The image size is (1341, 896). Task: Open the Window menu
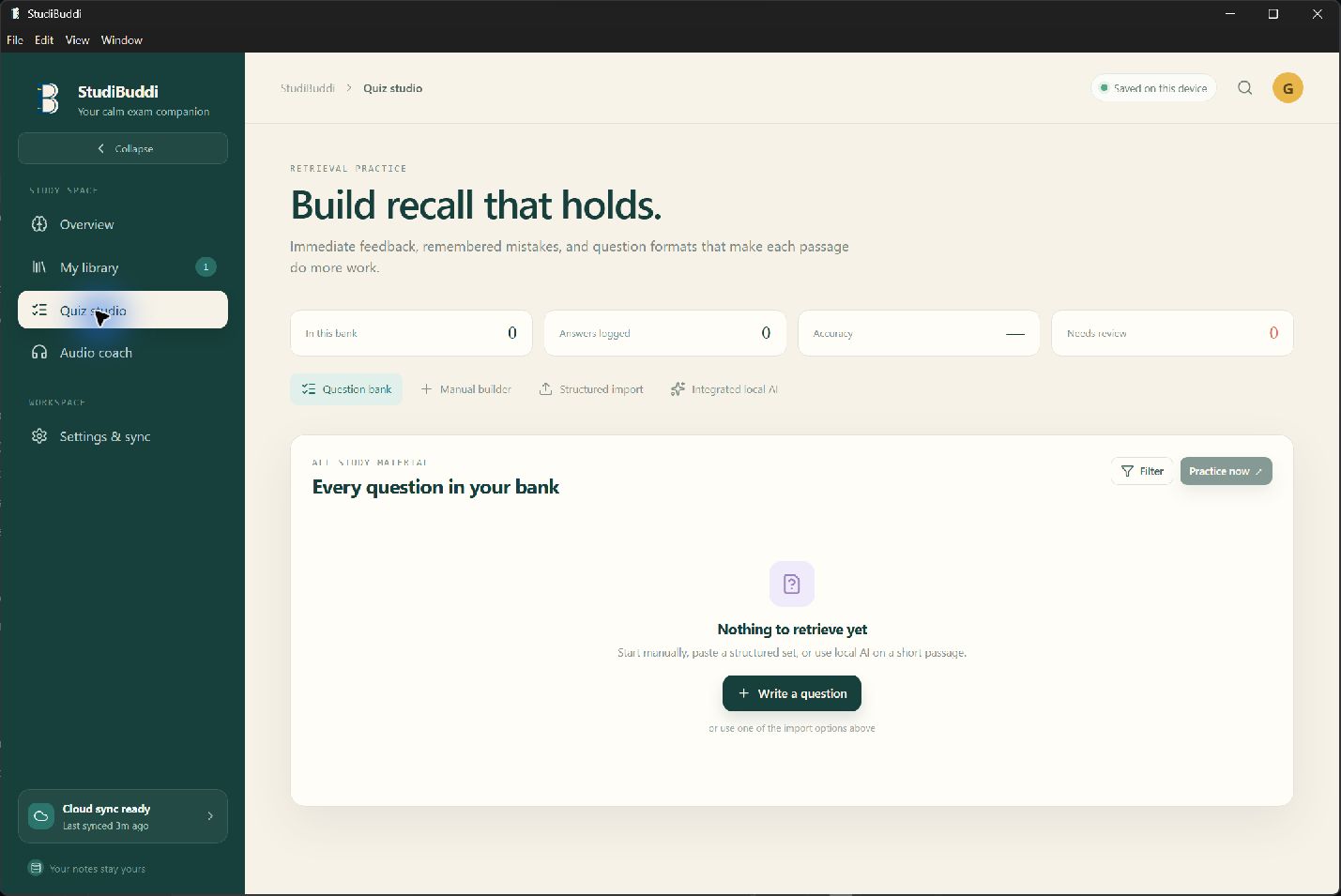(122, 40)
